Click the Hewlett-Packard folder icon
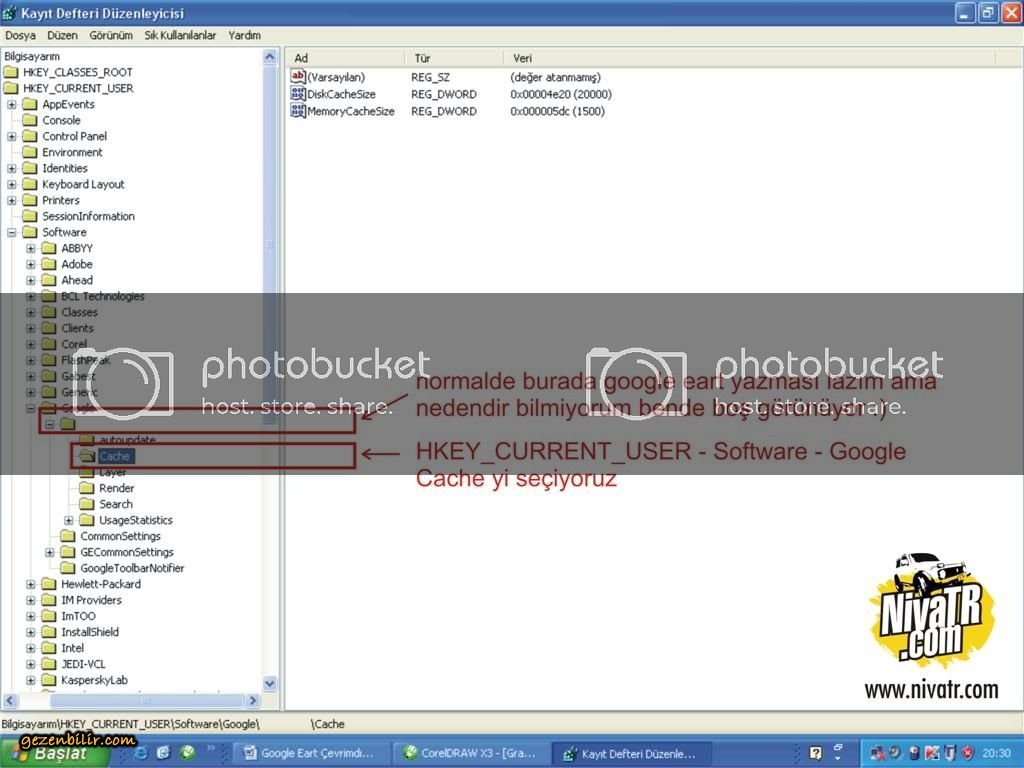Image resolution: width=1024 pixels, height=768 pixels. (50, 584)
